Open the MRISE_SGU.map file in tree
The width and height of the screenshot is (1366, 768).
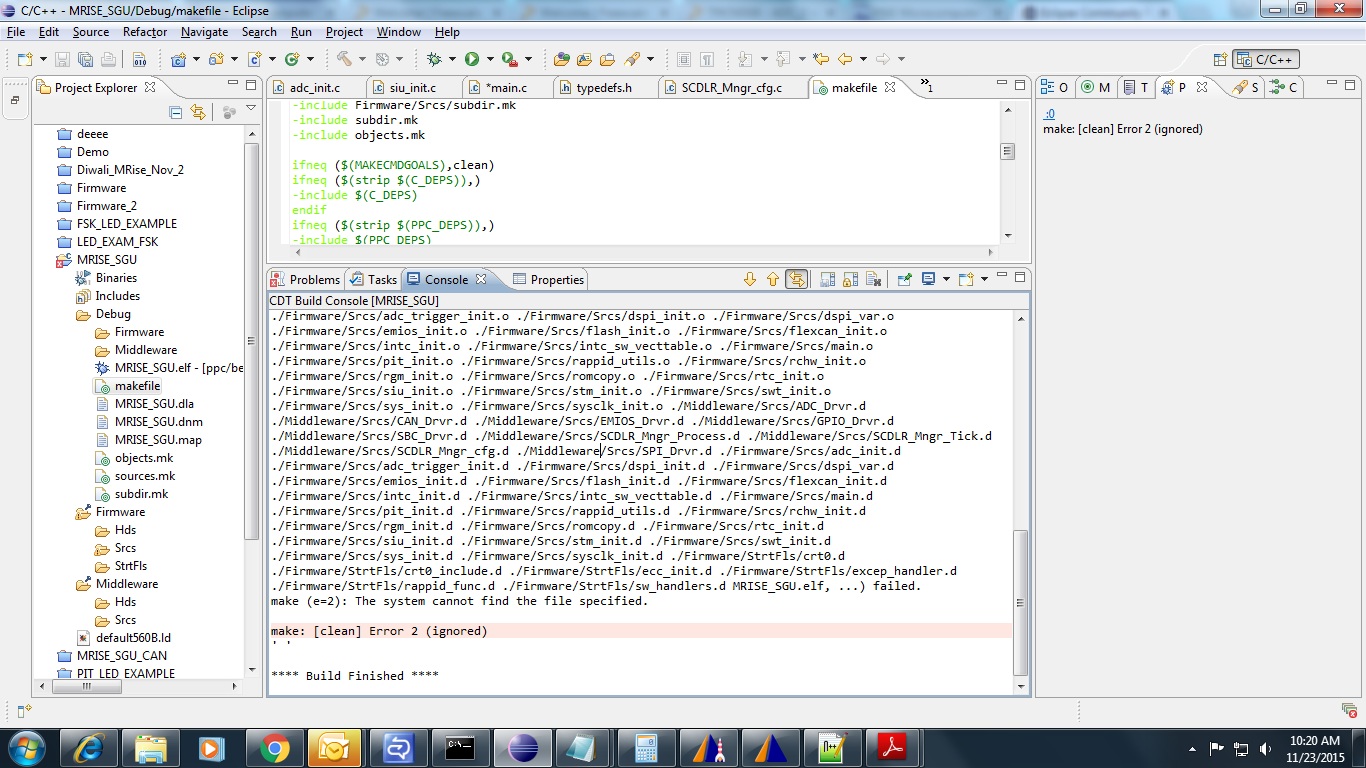click(x=158, y=440)
